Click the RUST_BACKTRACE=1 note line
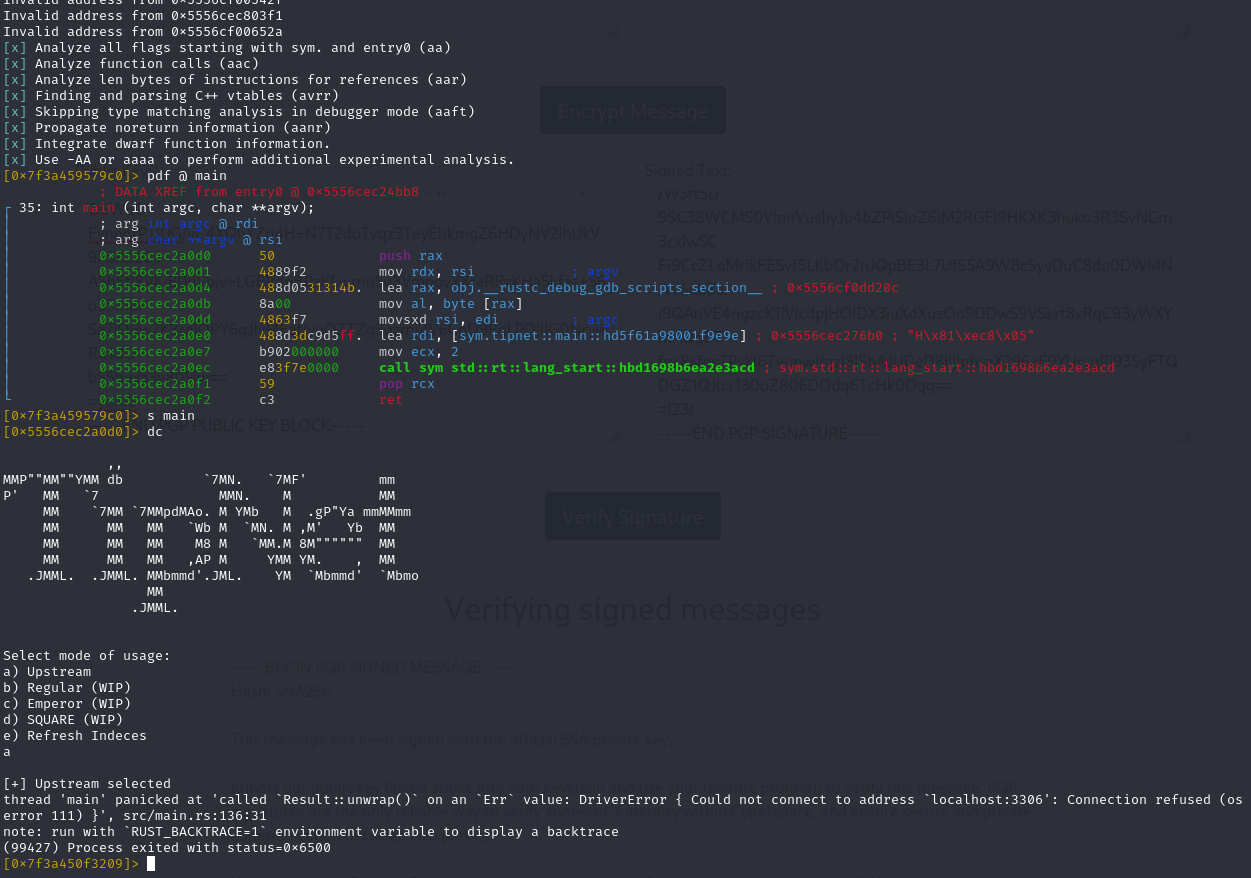 311,832
